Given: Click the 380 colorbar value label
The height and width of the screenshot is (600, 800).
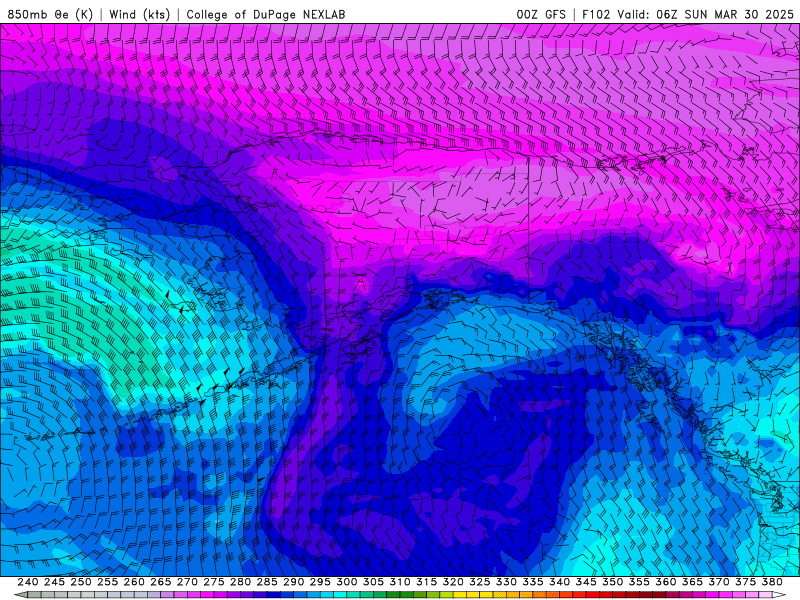Looking at the screenshot, I should click(772, 582).
